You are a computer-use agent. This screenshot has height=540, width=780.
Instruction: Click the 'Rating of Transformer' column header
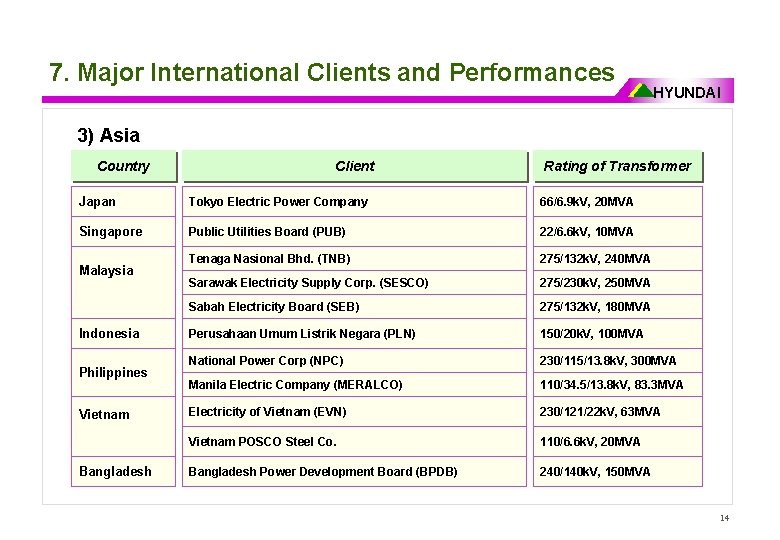(618, 166)
